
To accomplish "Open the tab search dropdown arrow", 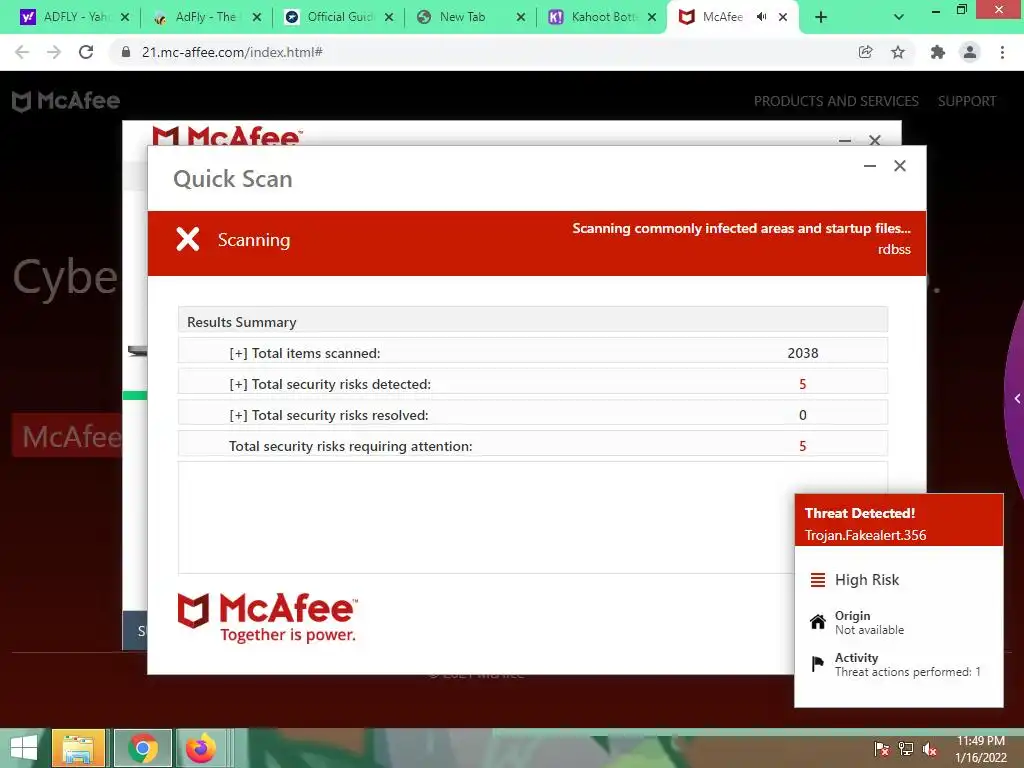I will pyautogui.click(x=899, y=17).
